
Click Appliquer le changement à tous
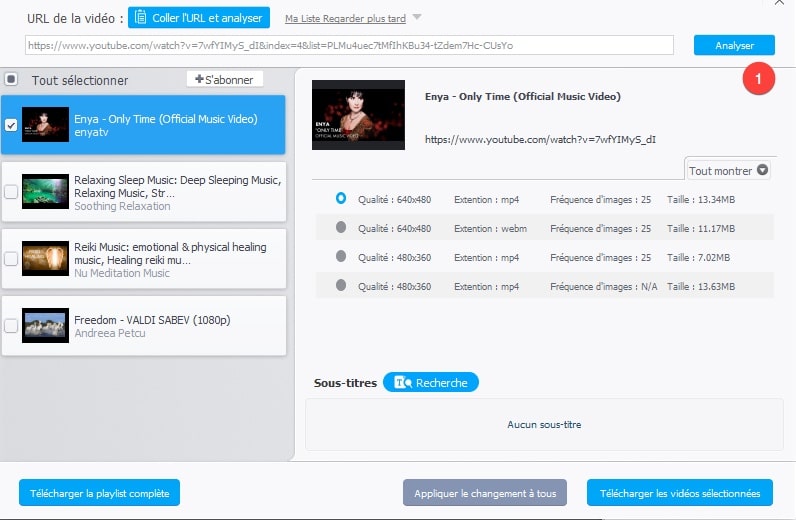click(485, 493)
